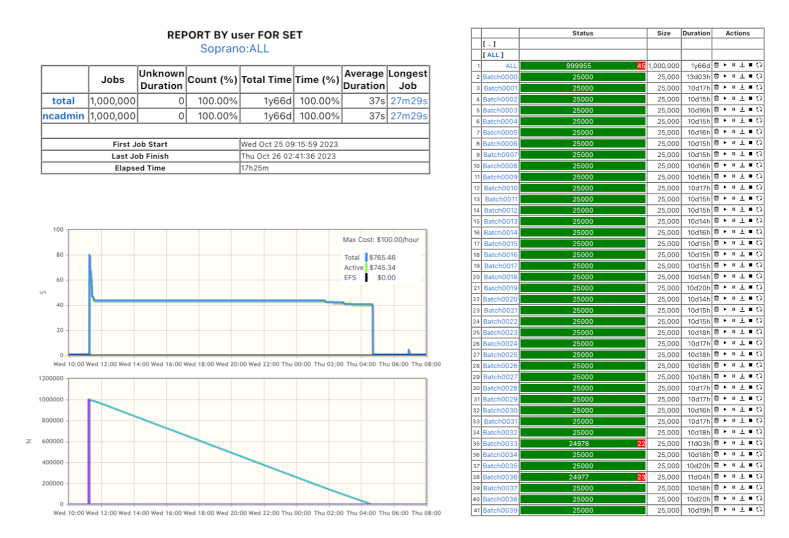This screenshot has height=538, width=789.
Task: Click the refresh arrows icon in ALL row
Action: (x=760, y=66)
